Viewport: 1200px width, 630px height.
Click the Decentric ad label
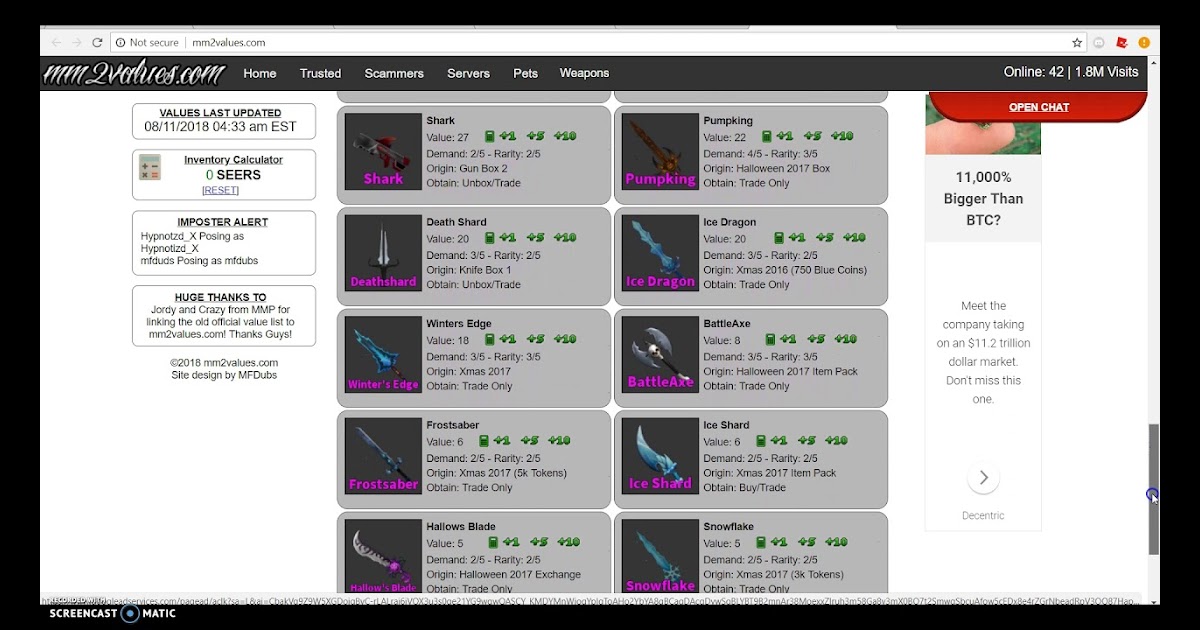pyautogui.click(x=983, y=516)
